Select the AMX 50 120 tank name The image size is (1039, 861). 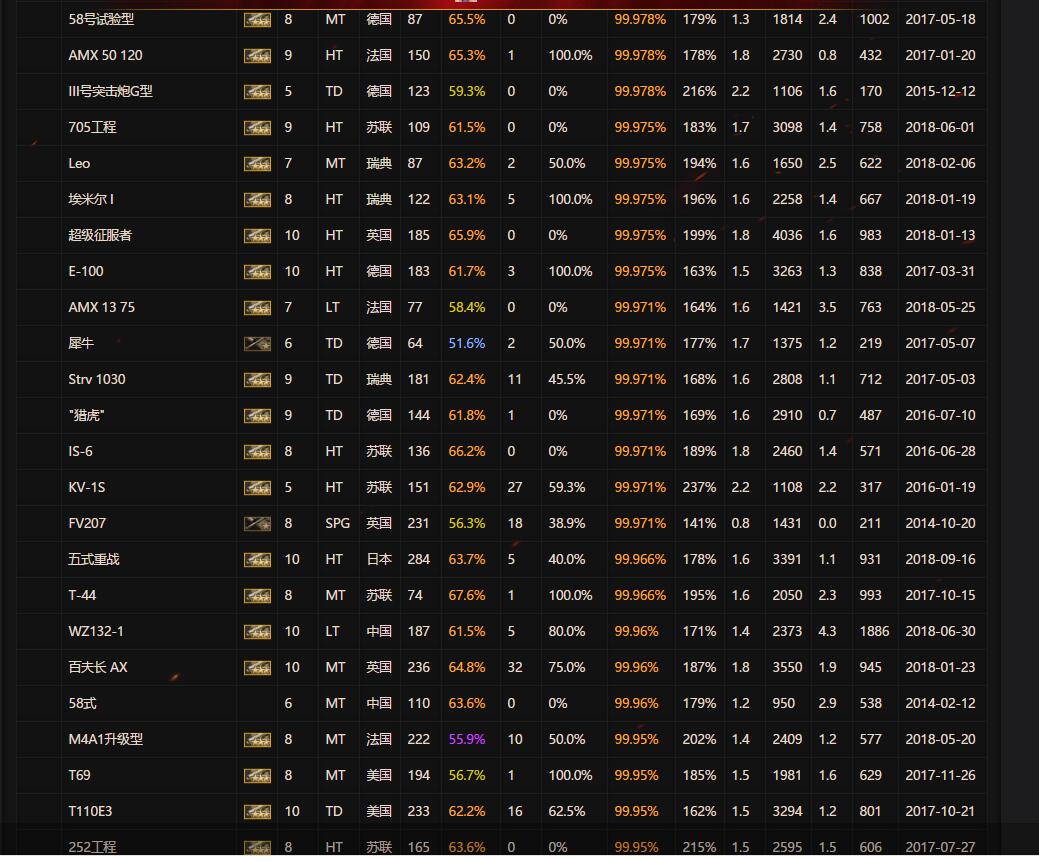click(105, 55)
